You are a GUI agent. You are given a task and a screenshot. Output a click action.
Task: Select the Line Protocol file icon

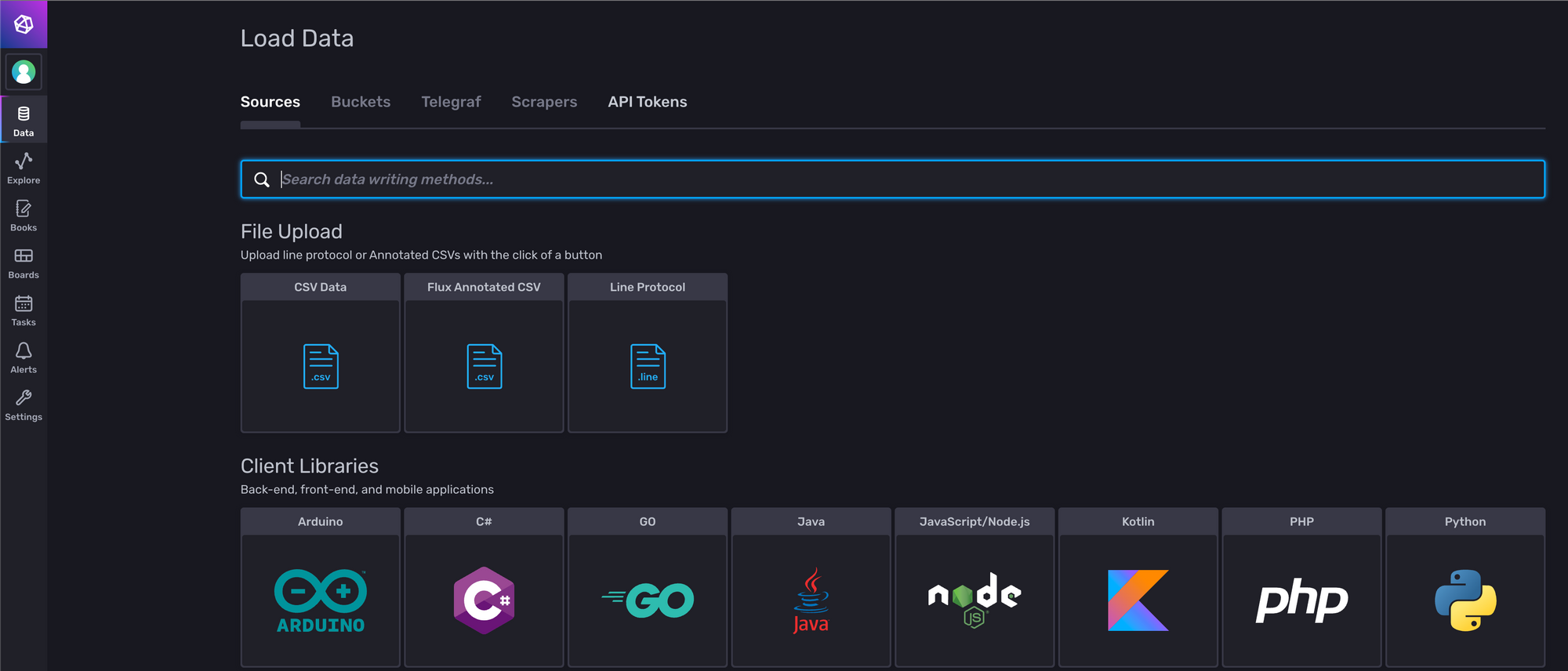[648, 366]
